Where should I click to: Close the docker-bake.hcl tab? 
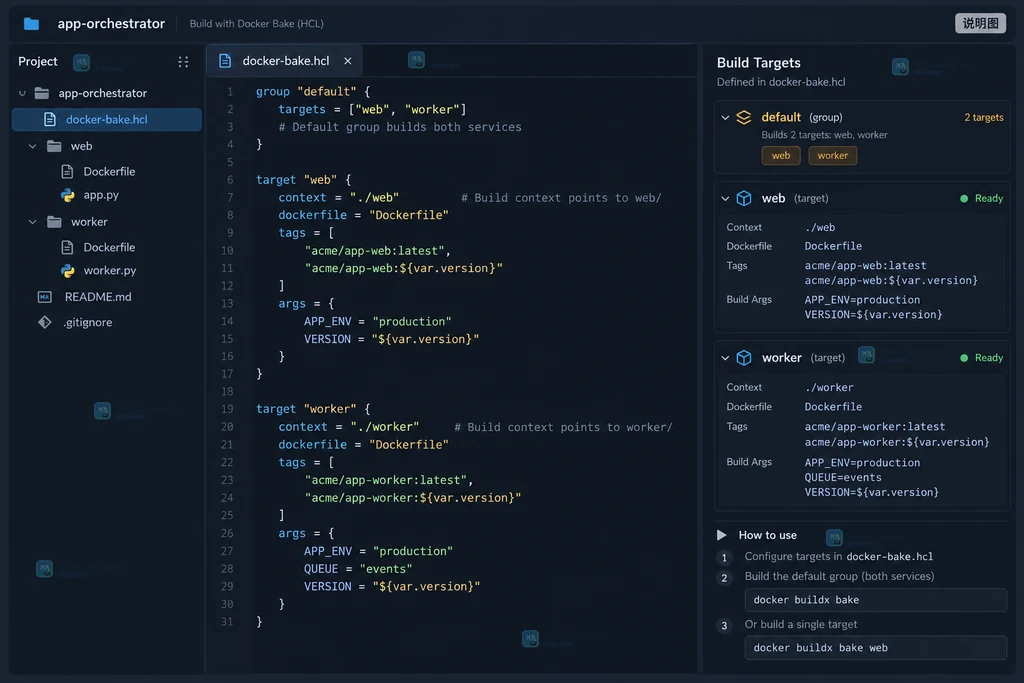(347, 61)
